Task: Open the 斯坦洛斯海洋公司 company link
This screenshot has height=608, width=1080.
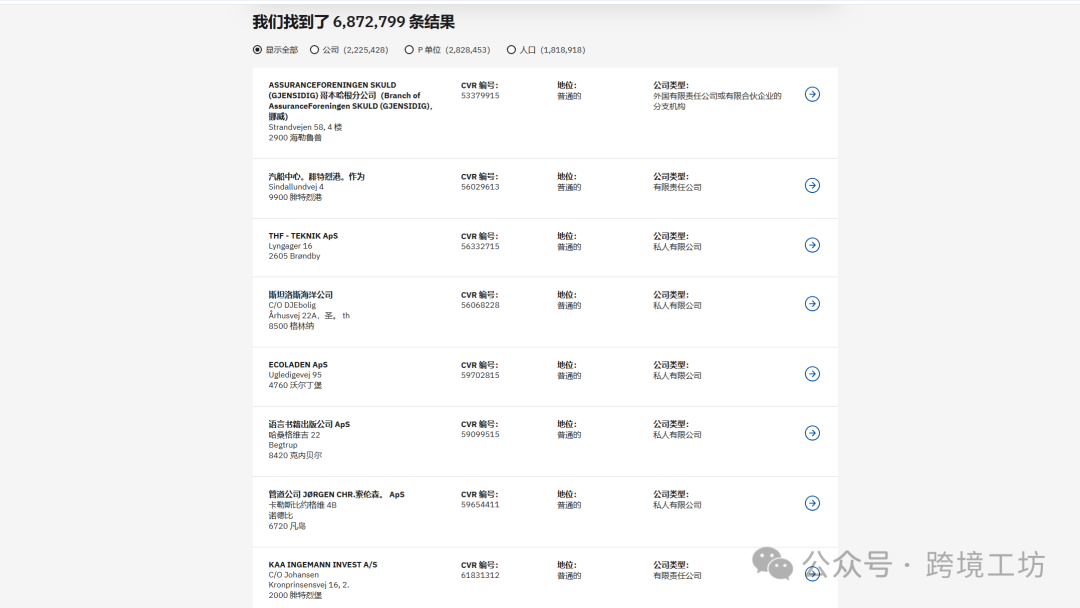Action: (x=303, y=294)
